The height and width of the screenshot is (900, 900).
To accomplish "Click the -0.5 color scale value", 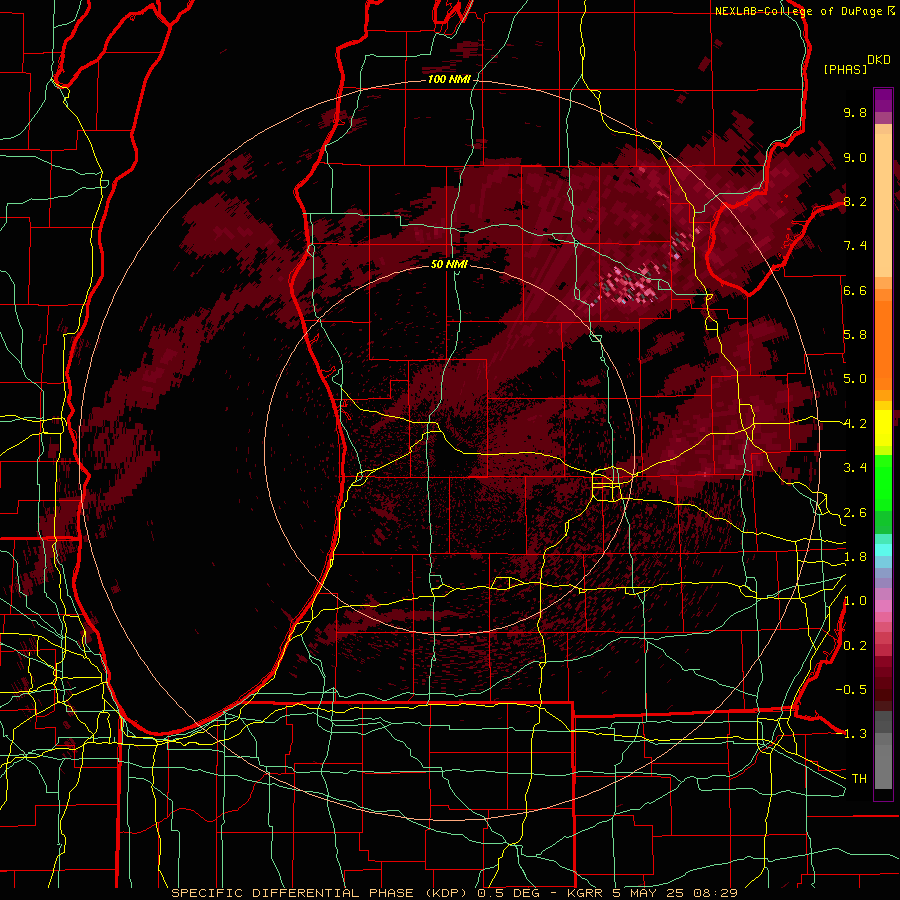I will tap(851, 690).
